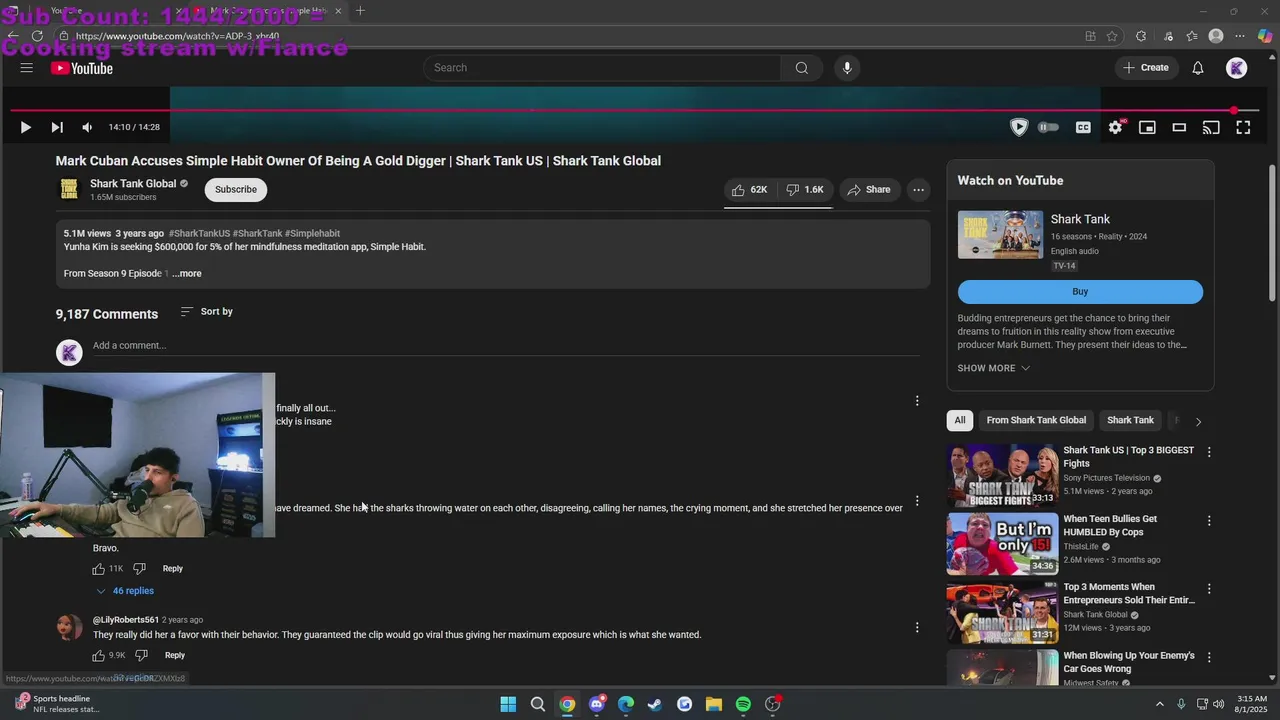Open the account avatar menu
The image size is (1280, 720).
pos(1237,68)
